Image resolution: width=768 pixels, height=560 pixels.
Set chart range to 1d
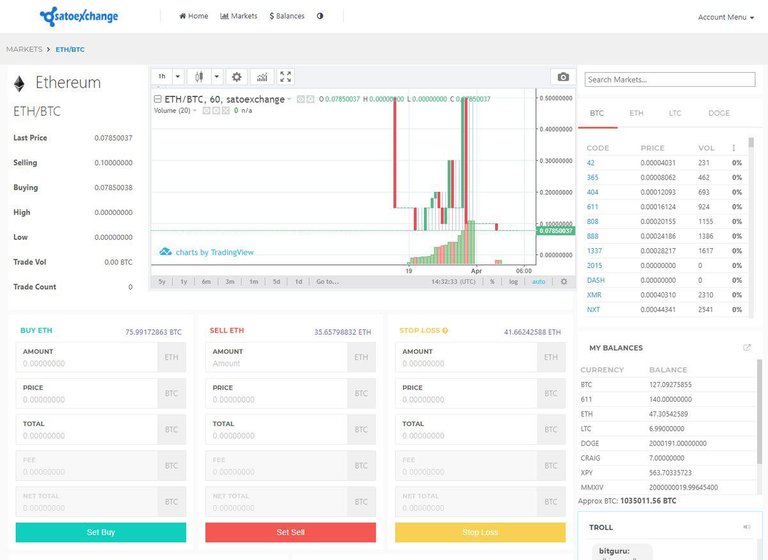pyautogui.click(x=298, y=282)
